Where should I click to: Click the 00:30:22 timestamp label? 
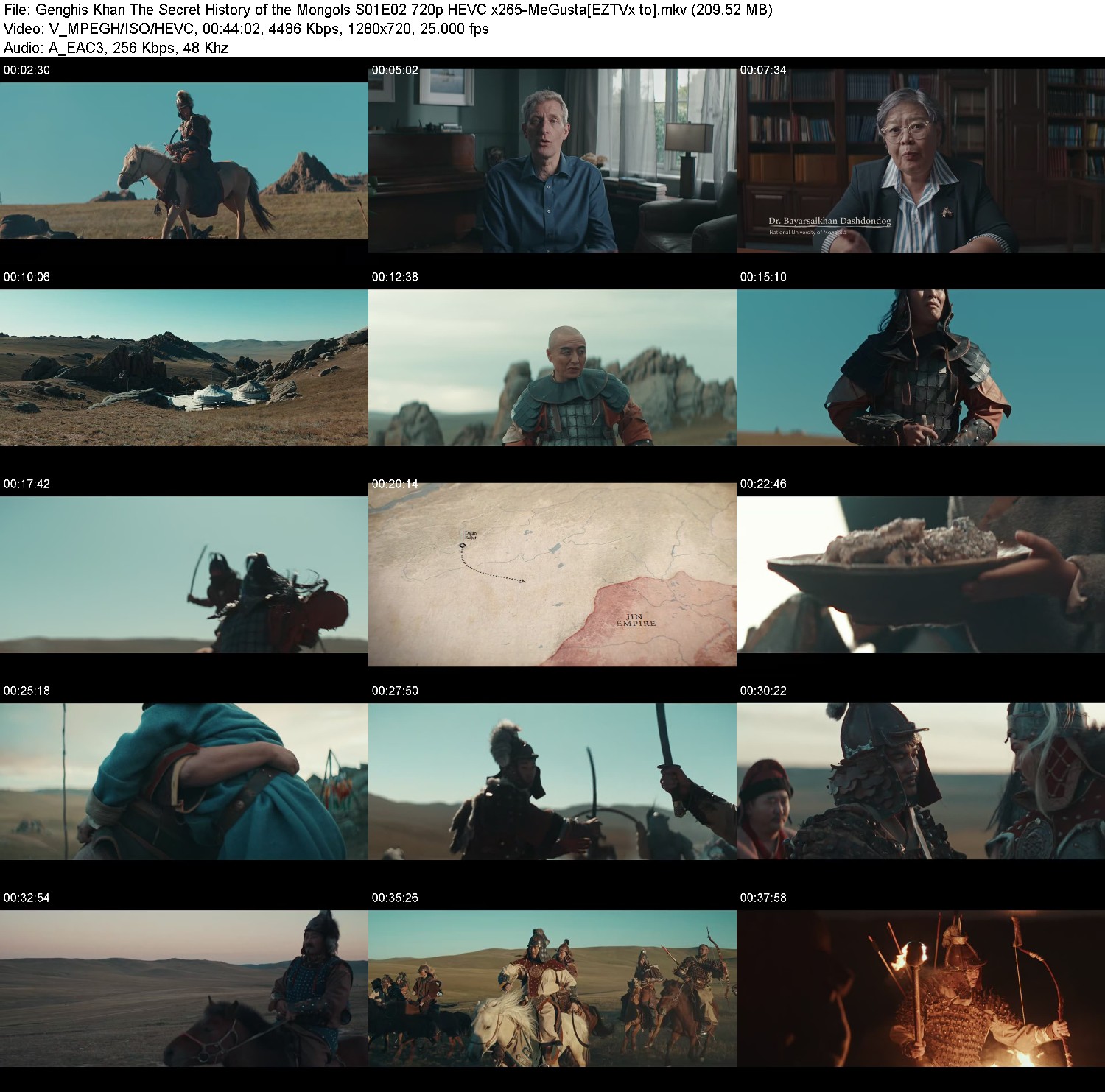pos(763,691)
